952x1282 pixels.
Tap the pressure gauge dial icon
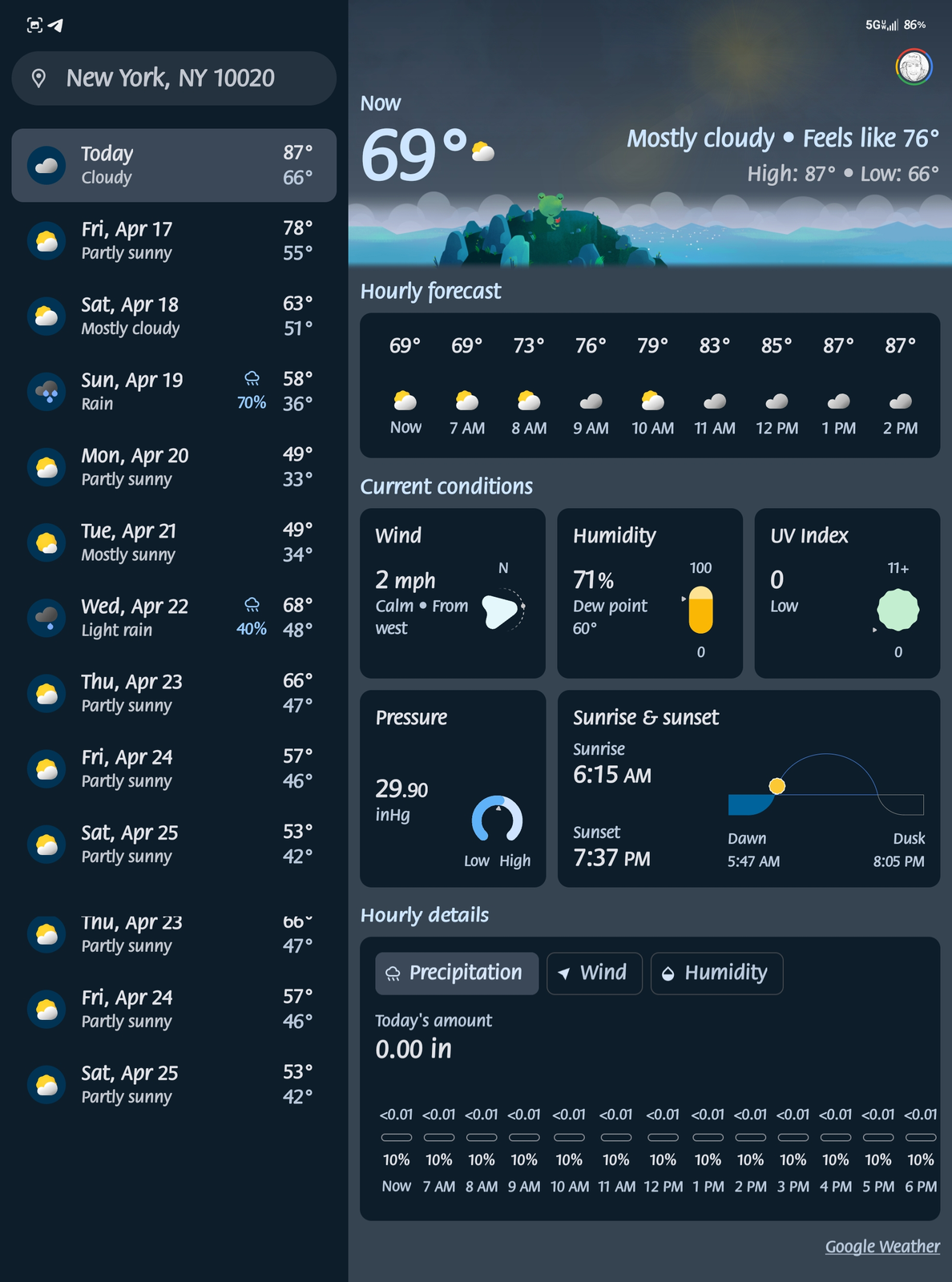tap(497, 819)
